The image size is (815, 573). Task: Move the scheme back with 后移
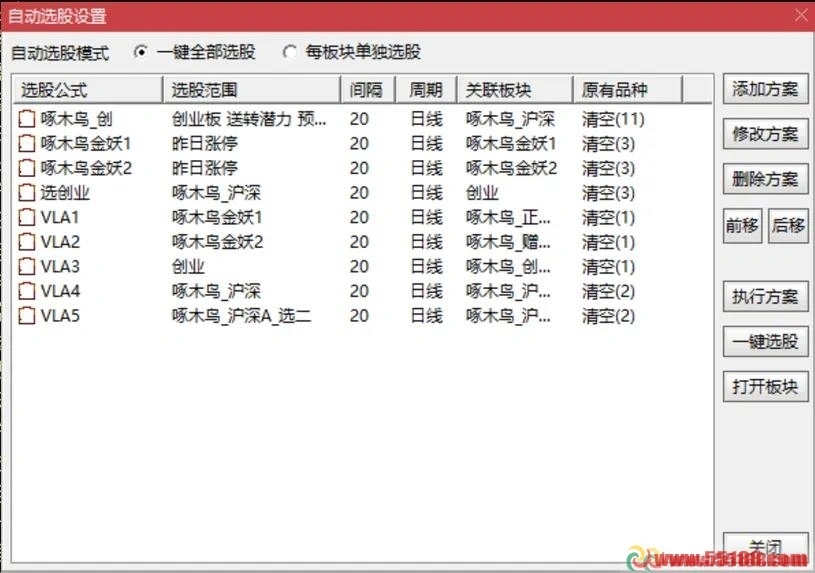788,226
